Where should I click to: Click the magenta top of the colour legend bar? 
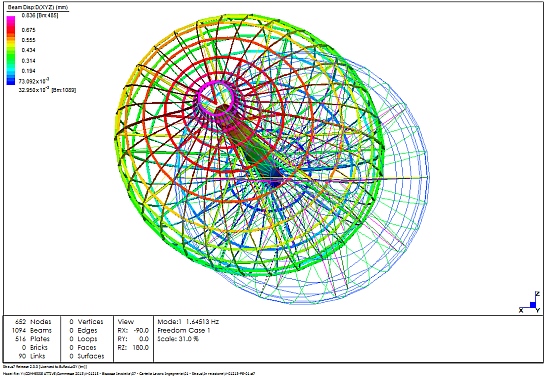click(11, 20)
